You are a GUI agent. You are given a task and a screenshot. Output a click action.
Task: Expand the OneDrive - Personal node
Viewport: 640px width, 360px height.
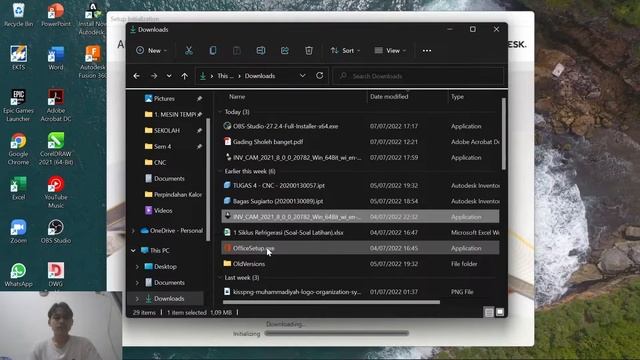point(133,231)
